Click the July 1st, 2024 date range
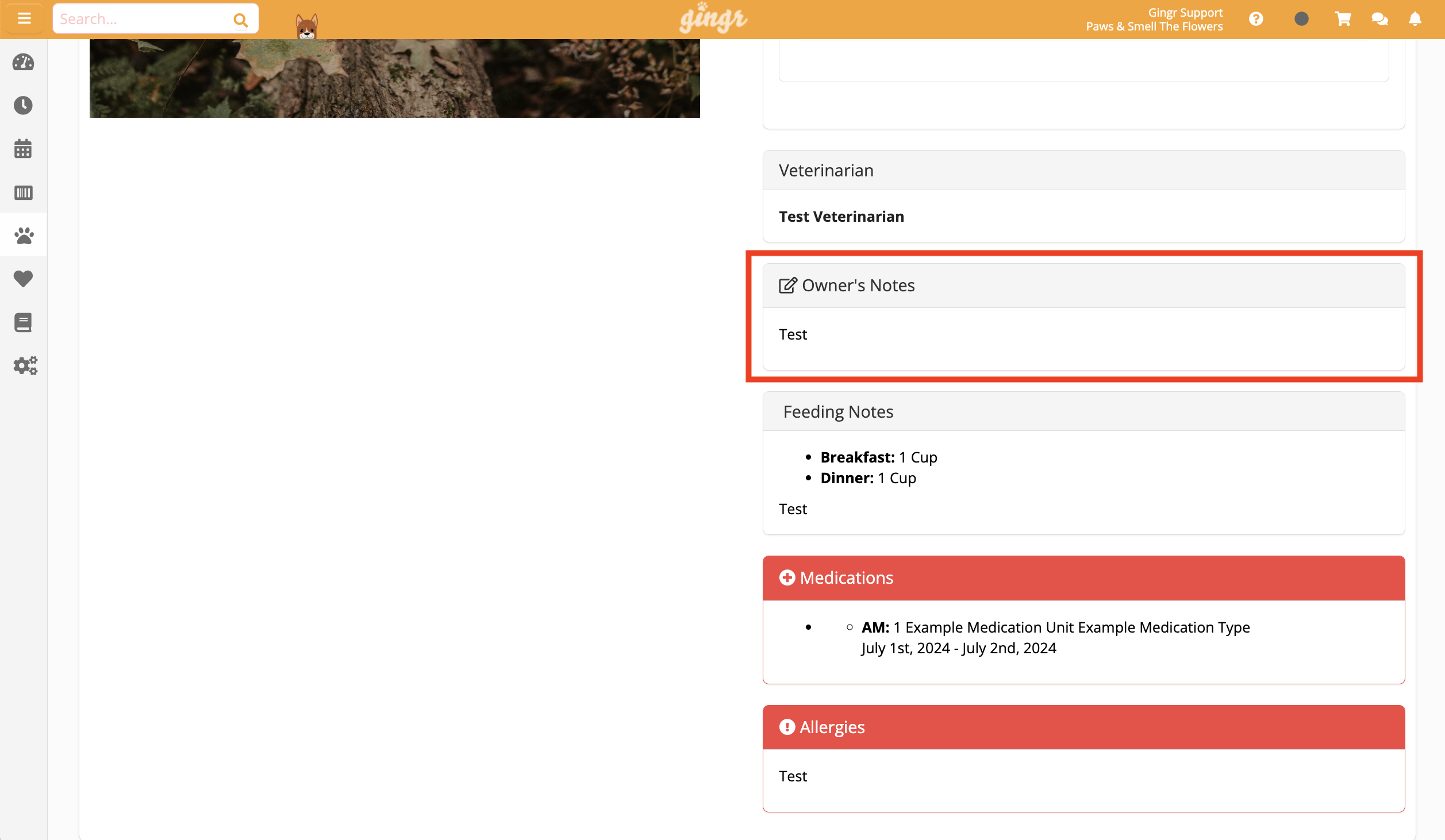 point(959,648)
